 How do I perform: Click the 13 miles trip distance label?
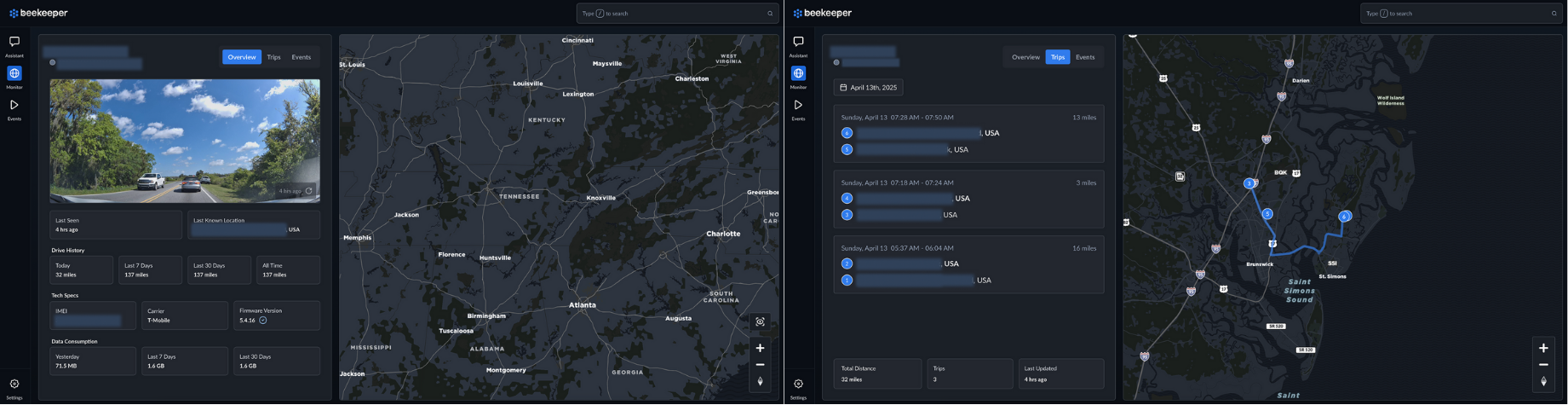point(1084,118)
